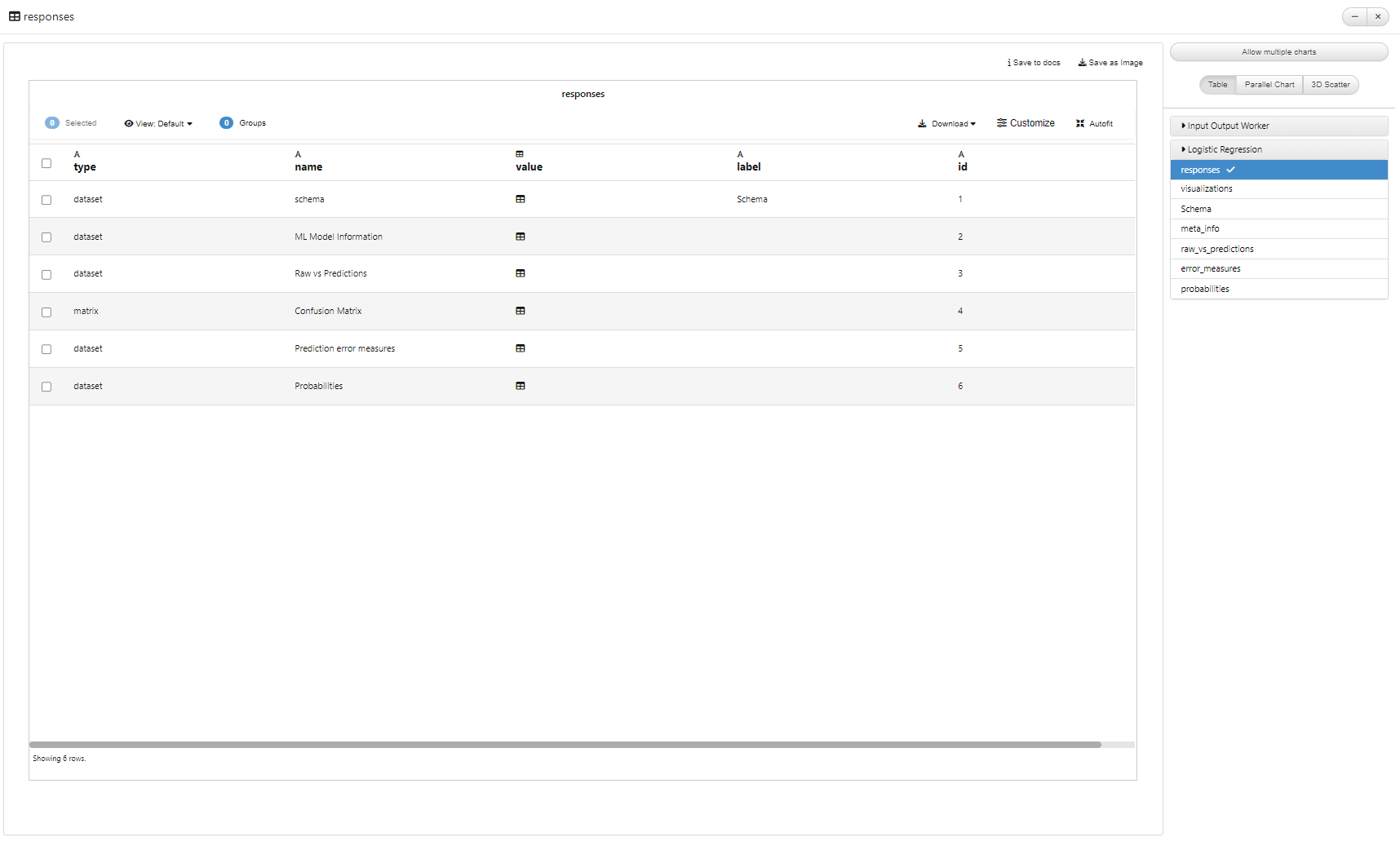Open the Groups selector
Screen dimensions: 1400x841
(242, 123)
